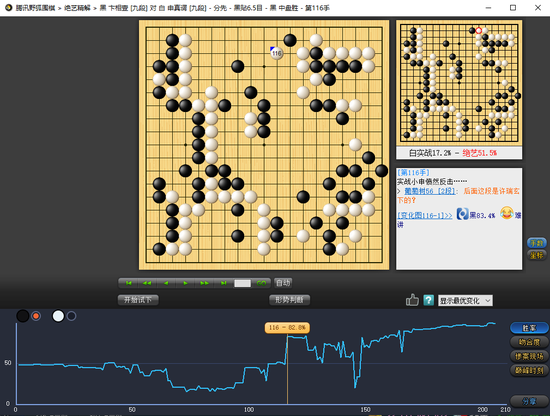Toggle the orange circle next to black stone
The image size is (550, 416).
point(36,316)
